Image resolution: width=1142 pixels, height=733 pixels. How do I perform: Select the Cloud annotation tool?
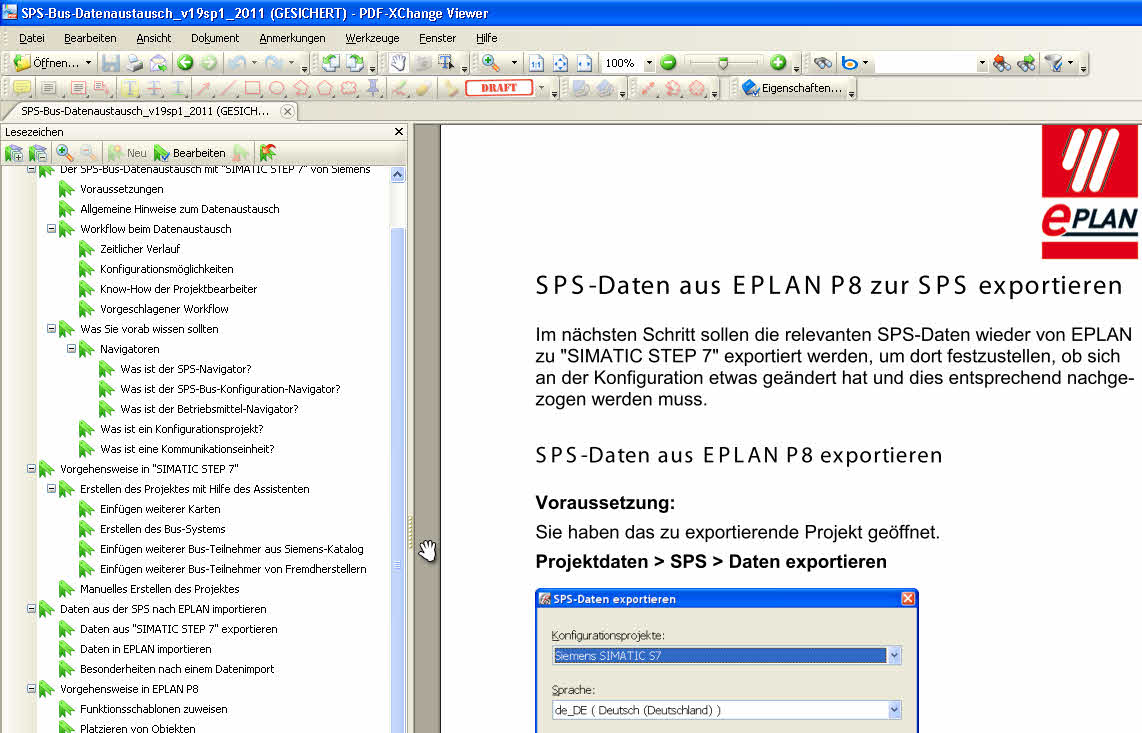[350, 88]
